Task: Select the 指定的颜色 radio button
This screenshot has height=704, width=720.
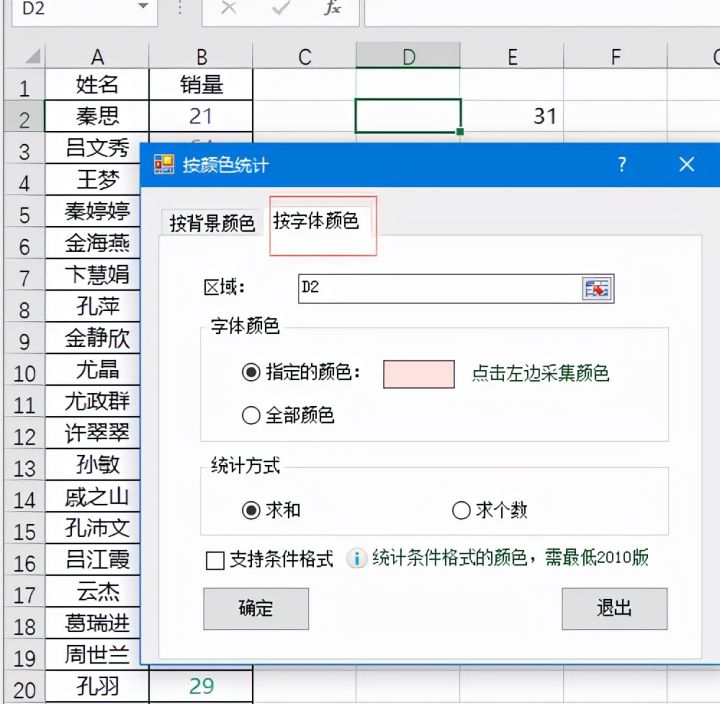Action: [x=251, y=372]
